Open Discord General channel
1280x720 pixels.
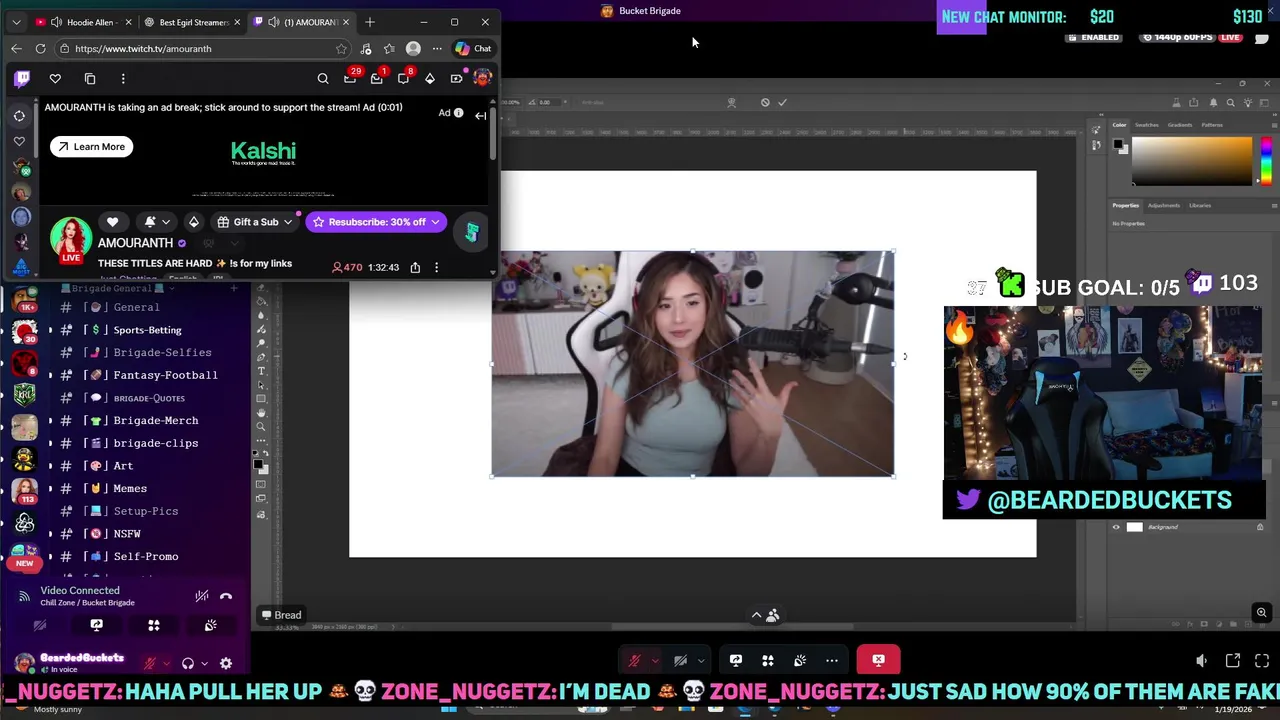tap(136, 307)
